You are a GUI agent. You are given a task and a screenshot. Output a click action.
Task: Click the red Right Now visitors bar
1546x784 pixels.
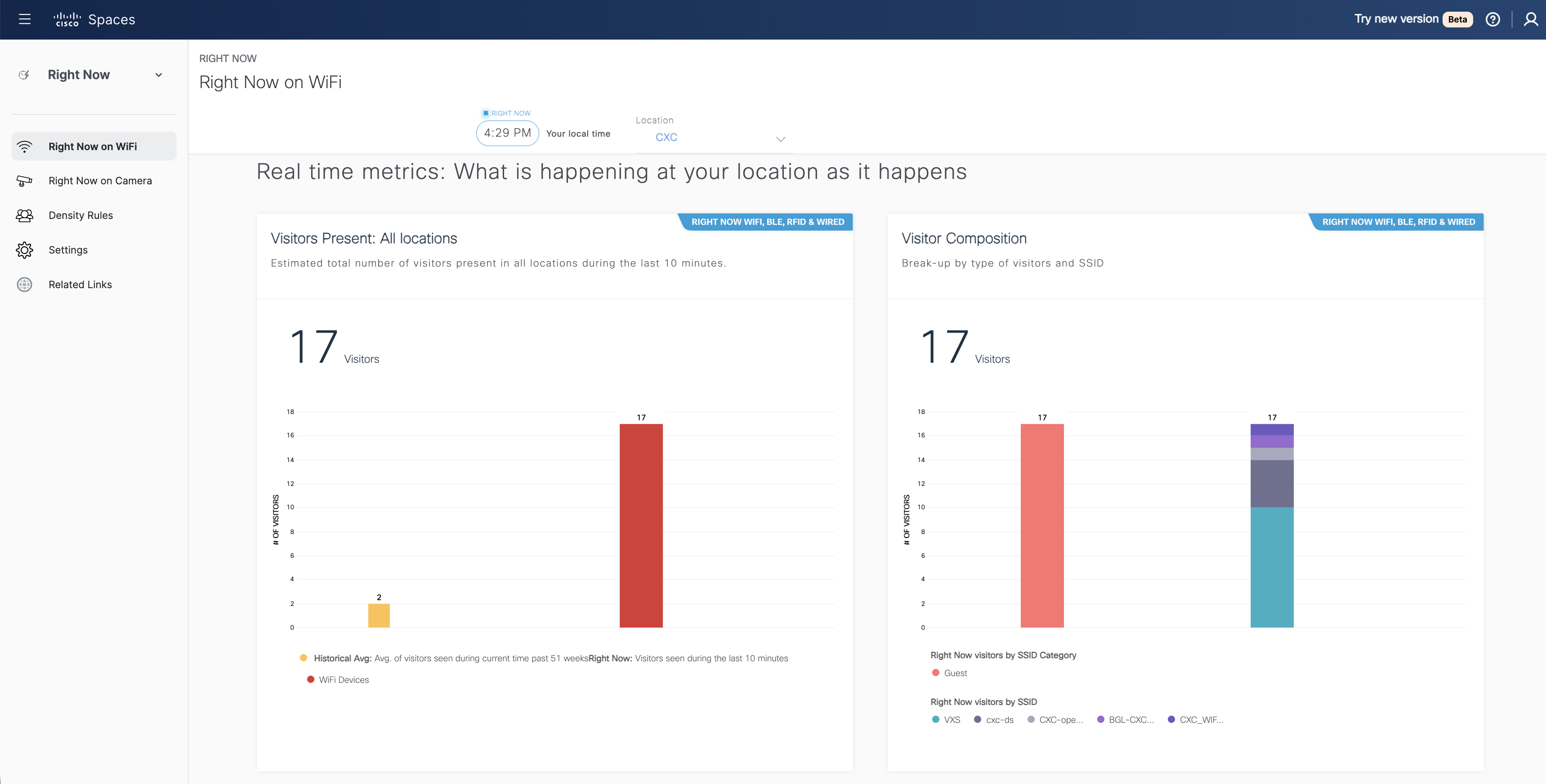(641, 526)
